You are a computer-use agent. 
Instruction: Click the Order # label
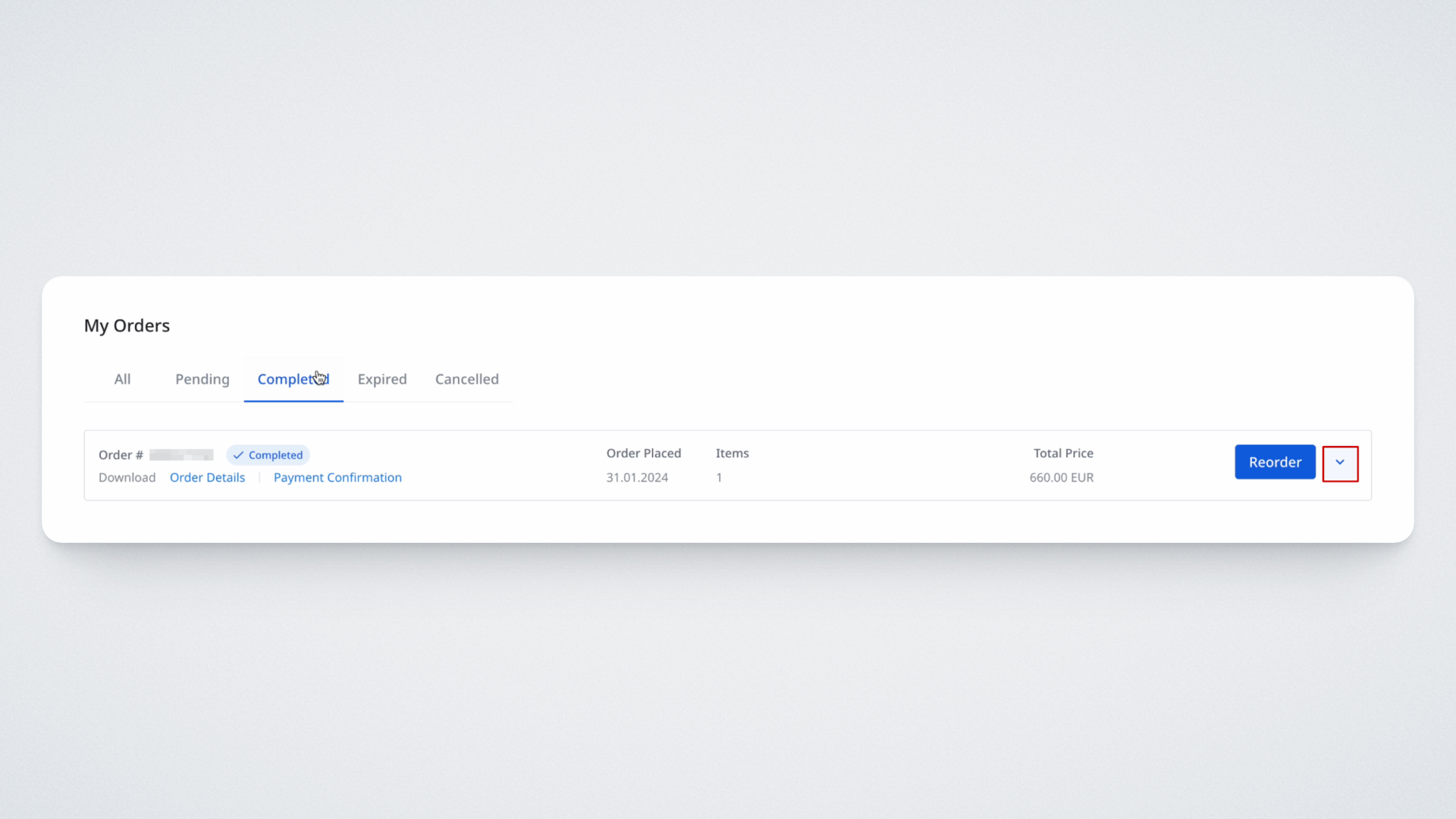(x=121, y=455)
